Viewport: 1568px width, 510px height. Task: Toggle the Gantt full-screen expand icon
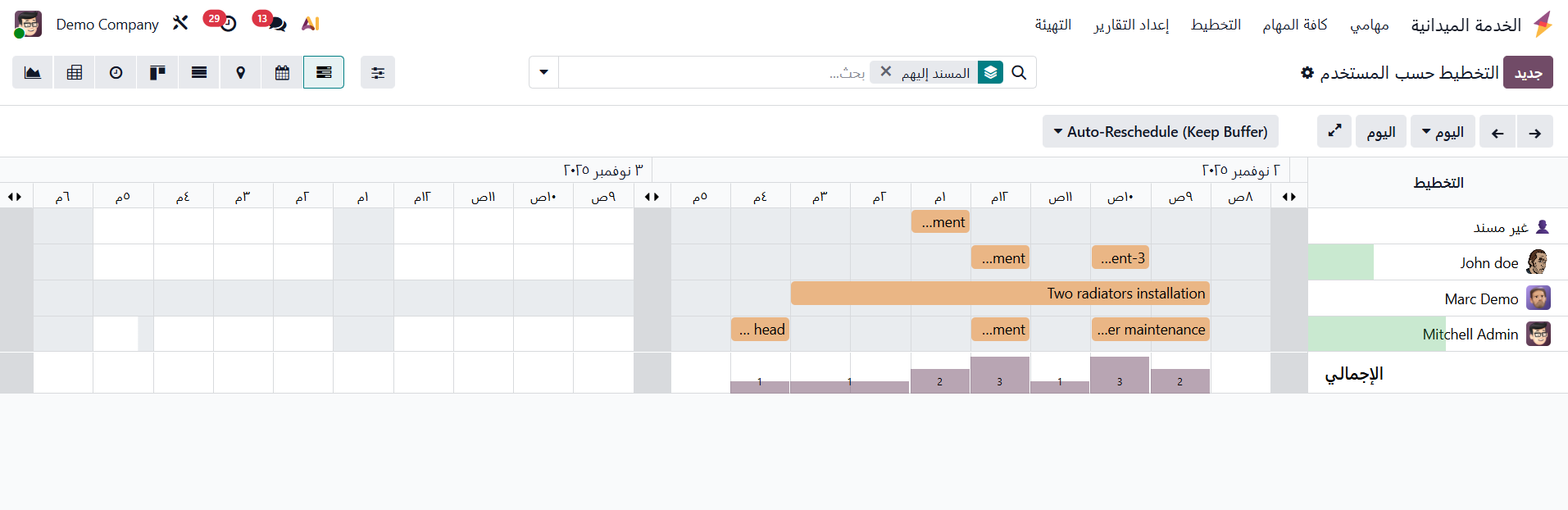tap(1334, 131)
